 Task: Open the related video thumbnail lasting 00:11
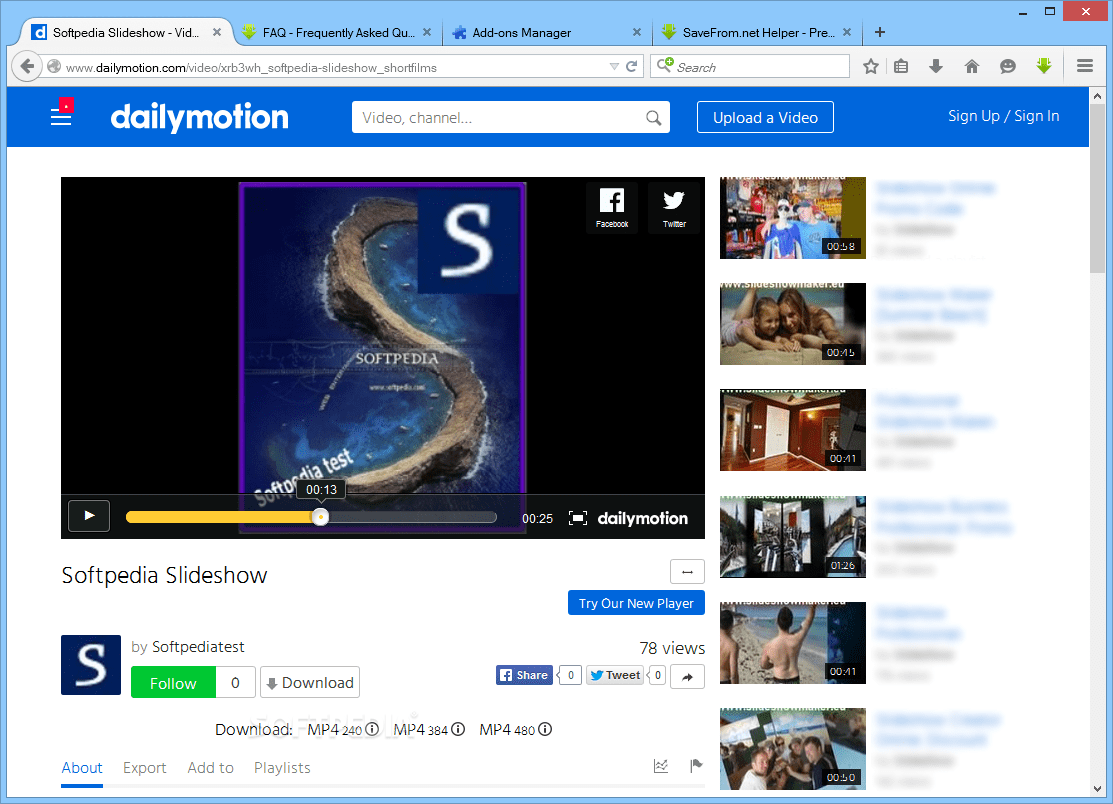pos(793,430)
